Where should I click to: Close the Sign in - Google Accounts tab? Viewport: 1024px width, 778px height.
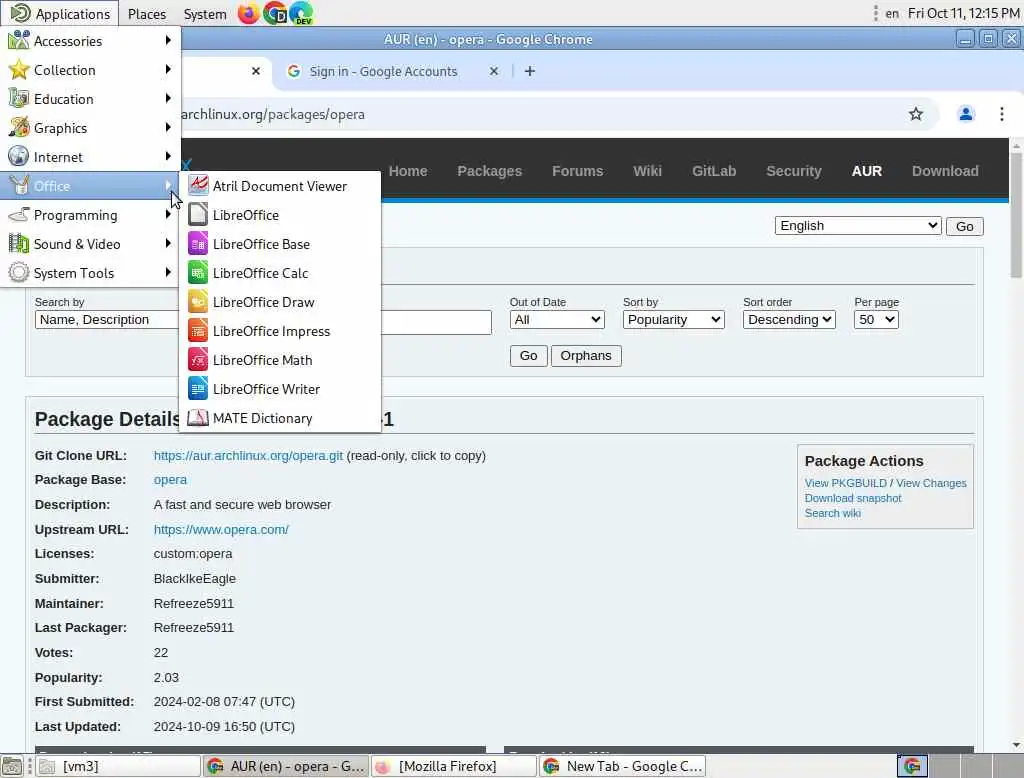[x=494, y=71]
